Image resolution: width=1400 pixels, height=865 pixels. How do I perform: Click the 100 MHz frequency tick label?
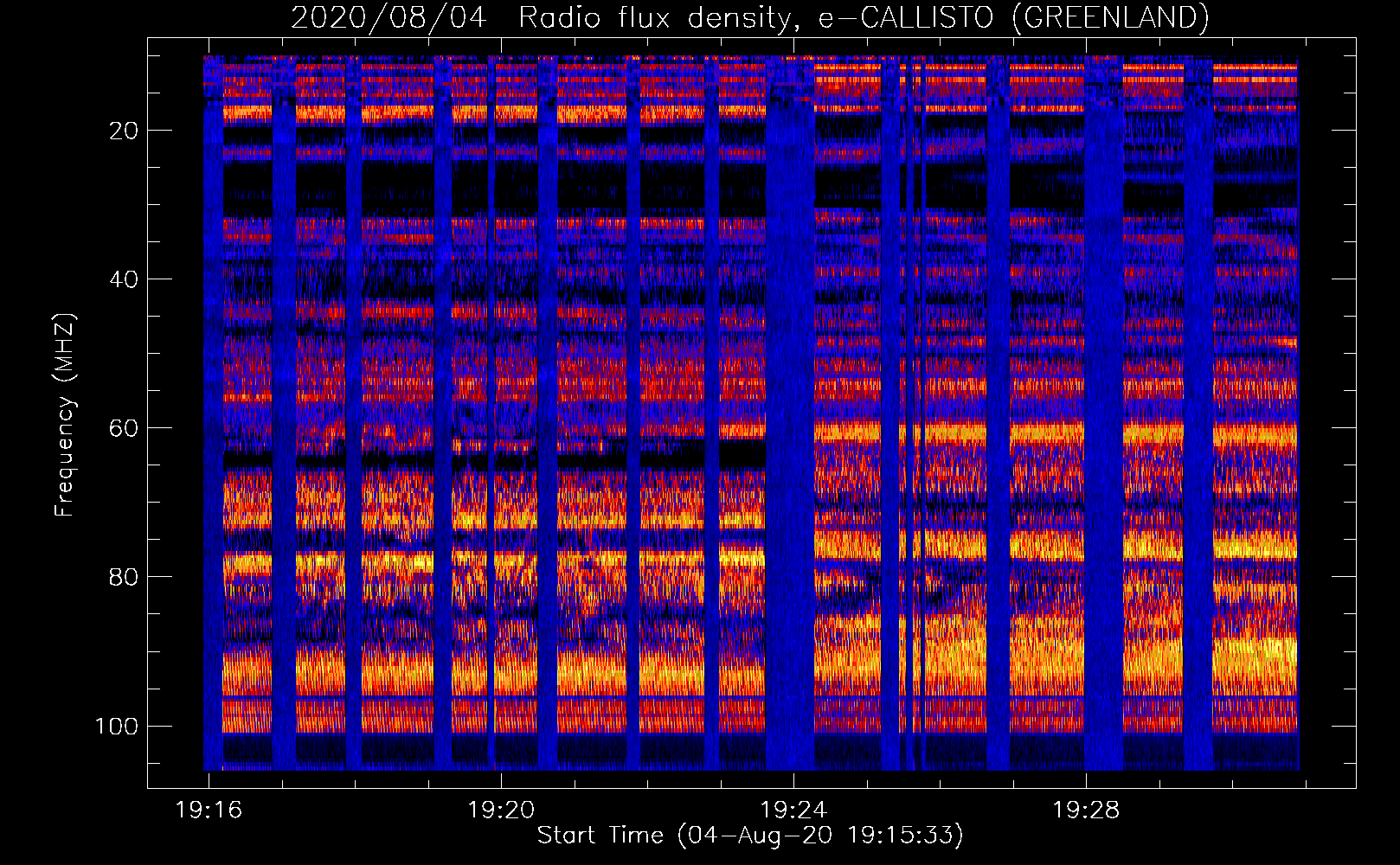tap(117, 726)
